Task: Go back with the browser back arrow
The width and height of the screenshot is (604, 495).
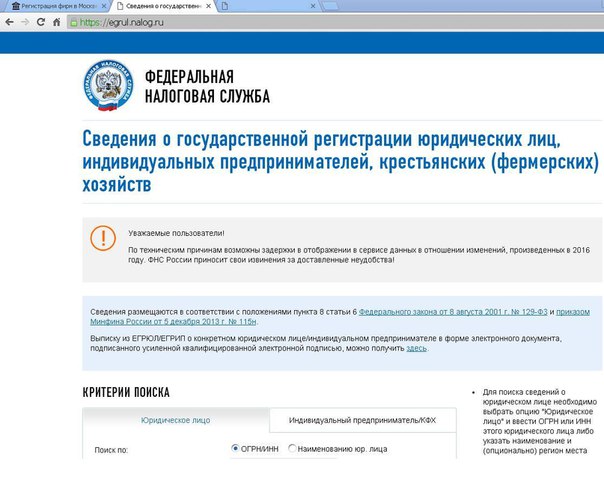Action: 9,22
